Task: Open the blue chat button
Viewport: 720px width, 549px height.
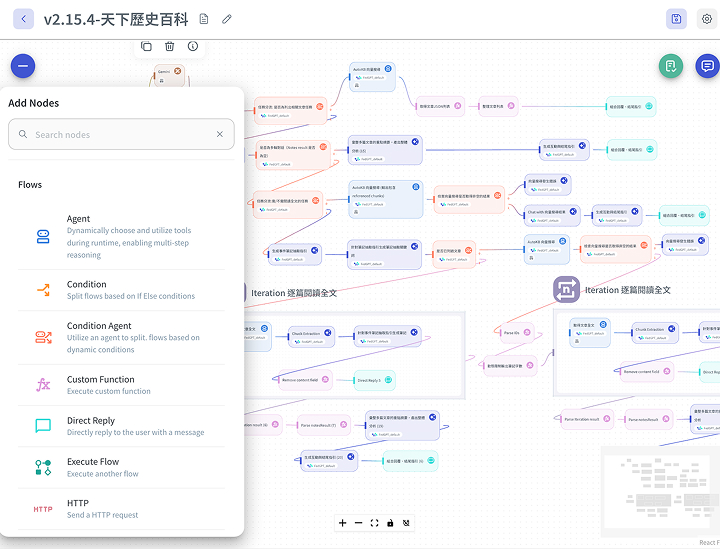Action: point(707,66)
